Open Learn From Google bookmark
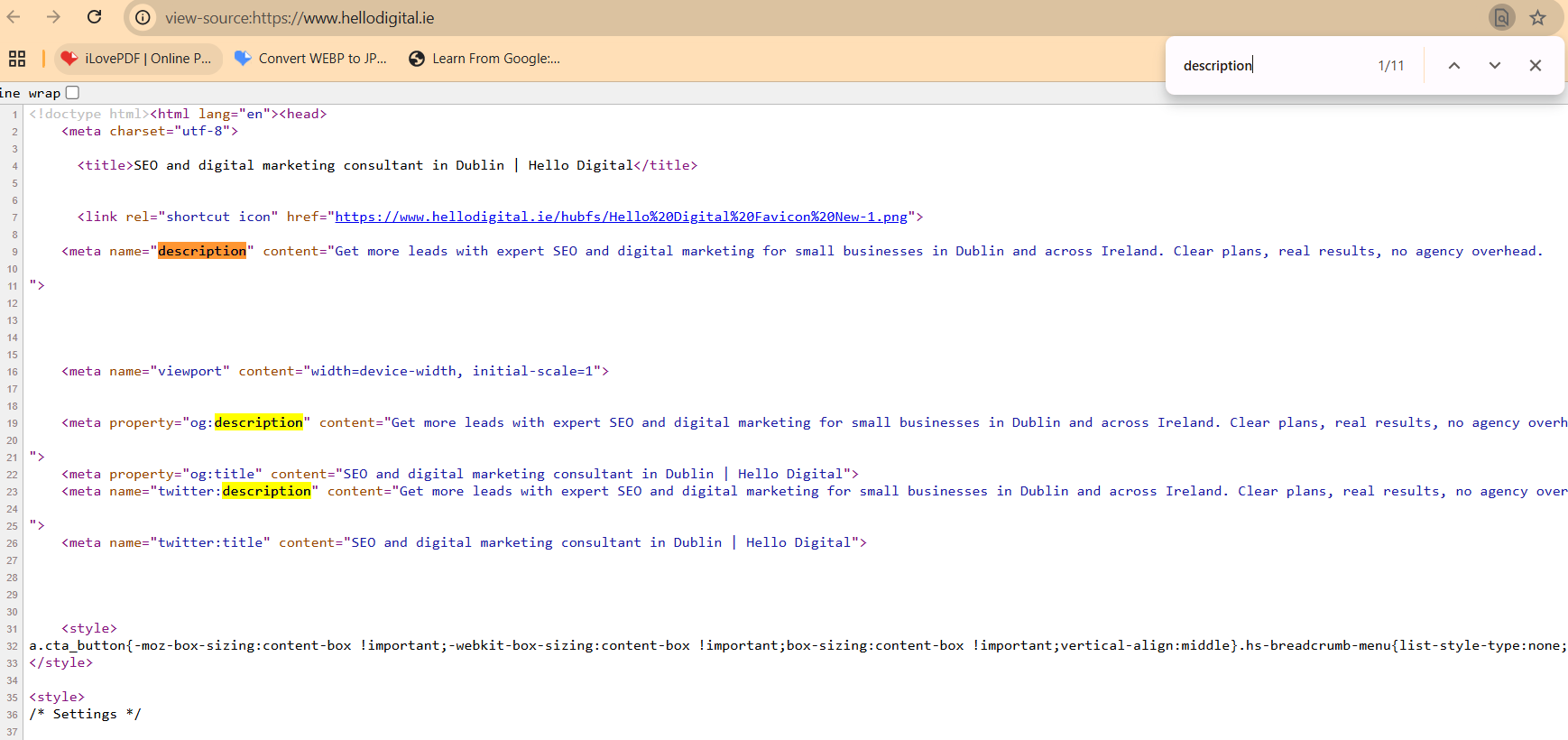This screenshot has height=740, width=1568. (x=484, y=59)
